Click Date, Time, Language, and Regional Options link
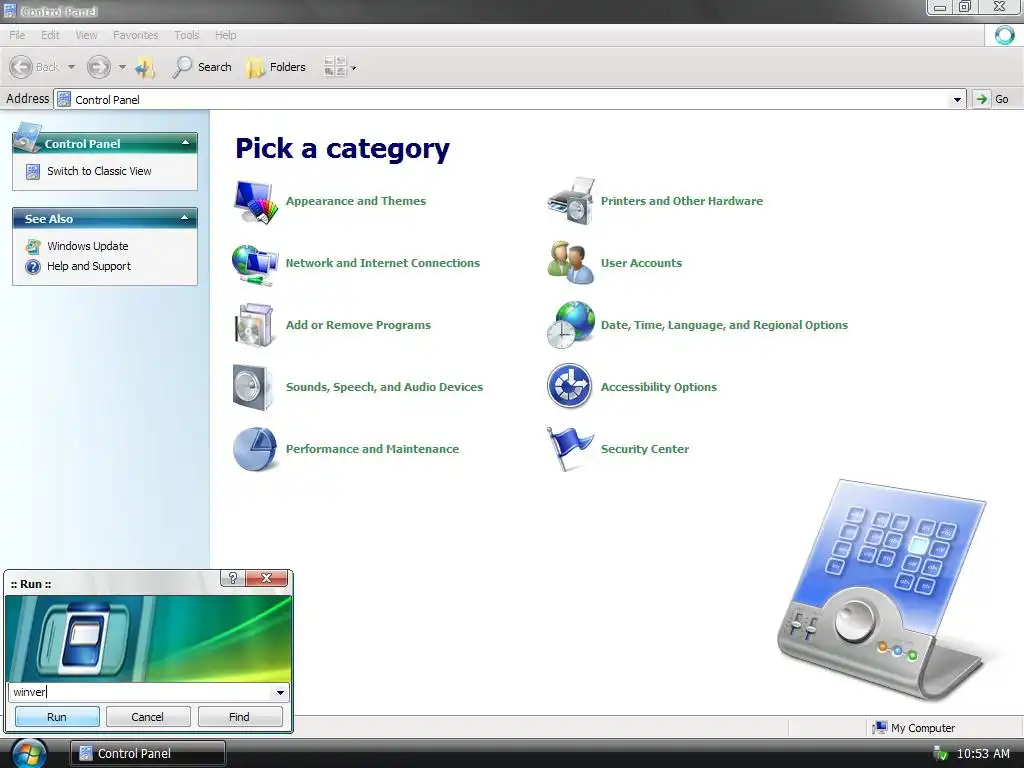Screen dimensions: 1024x768 724,325
